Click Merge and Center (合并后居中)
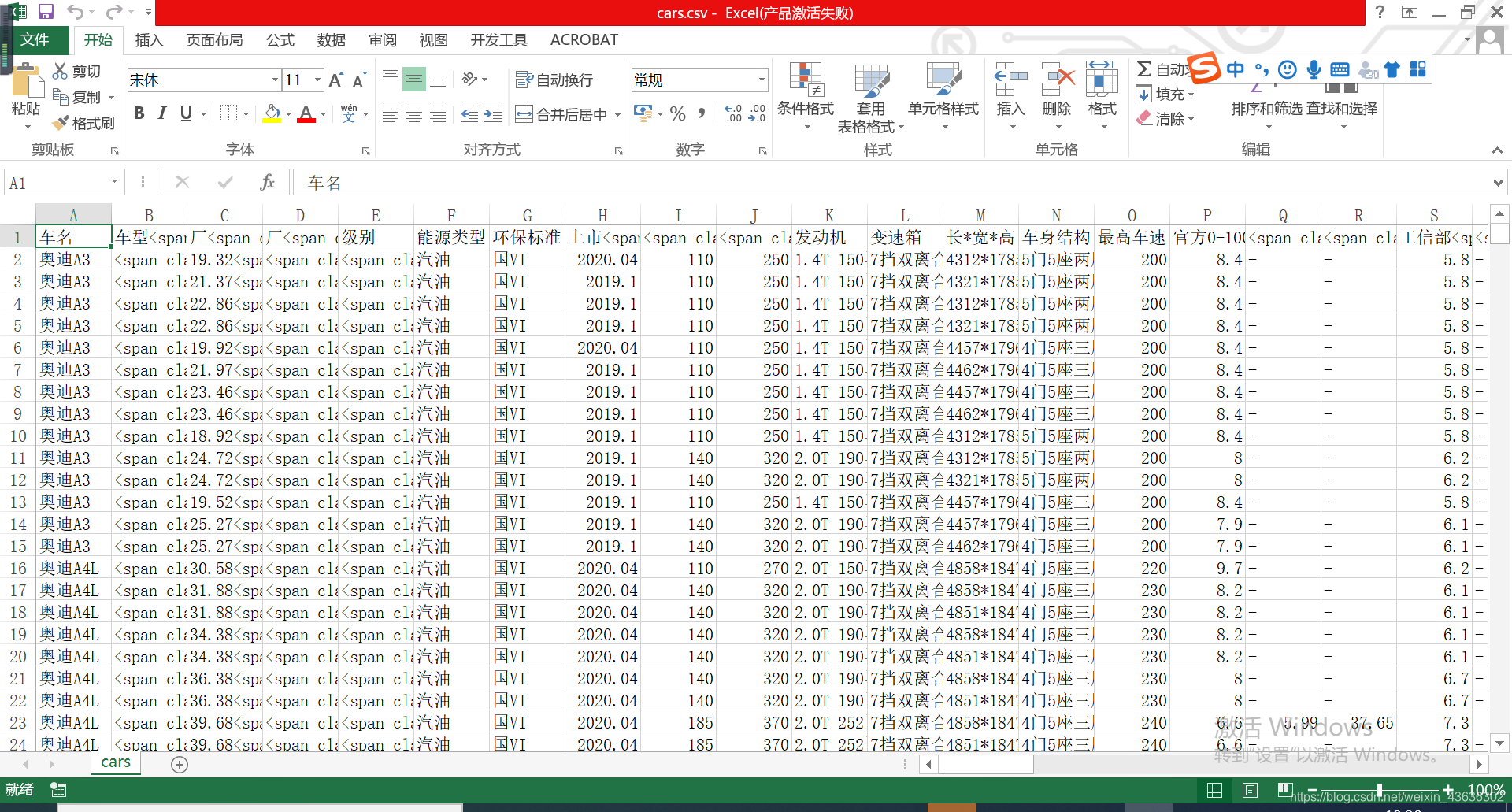The width and height of the screenshot is (1512, 812). tap(561, 114)
